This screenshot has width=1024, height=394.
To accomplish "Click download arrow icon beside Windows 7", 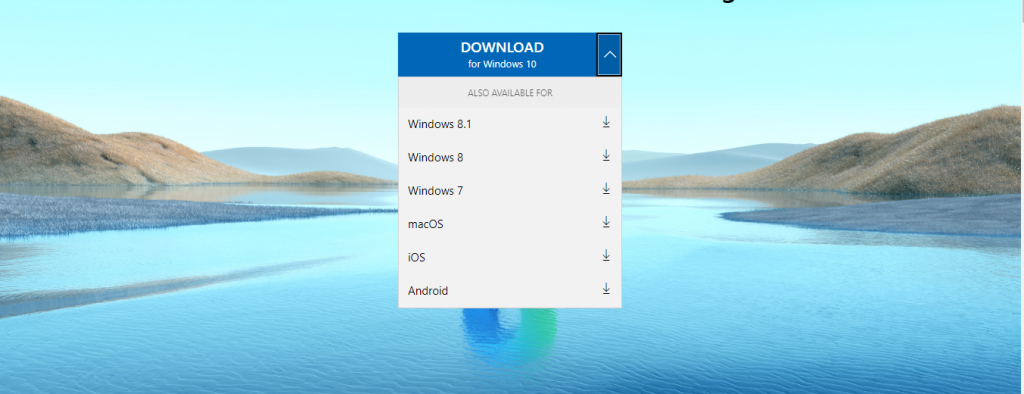I will pos(606,189).
